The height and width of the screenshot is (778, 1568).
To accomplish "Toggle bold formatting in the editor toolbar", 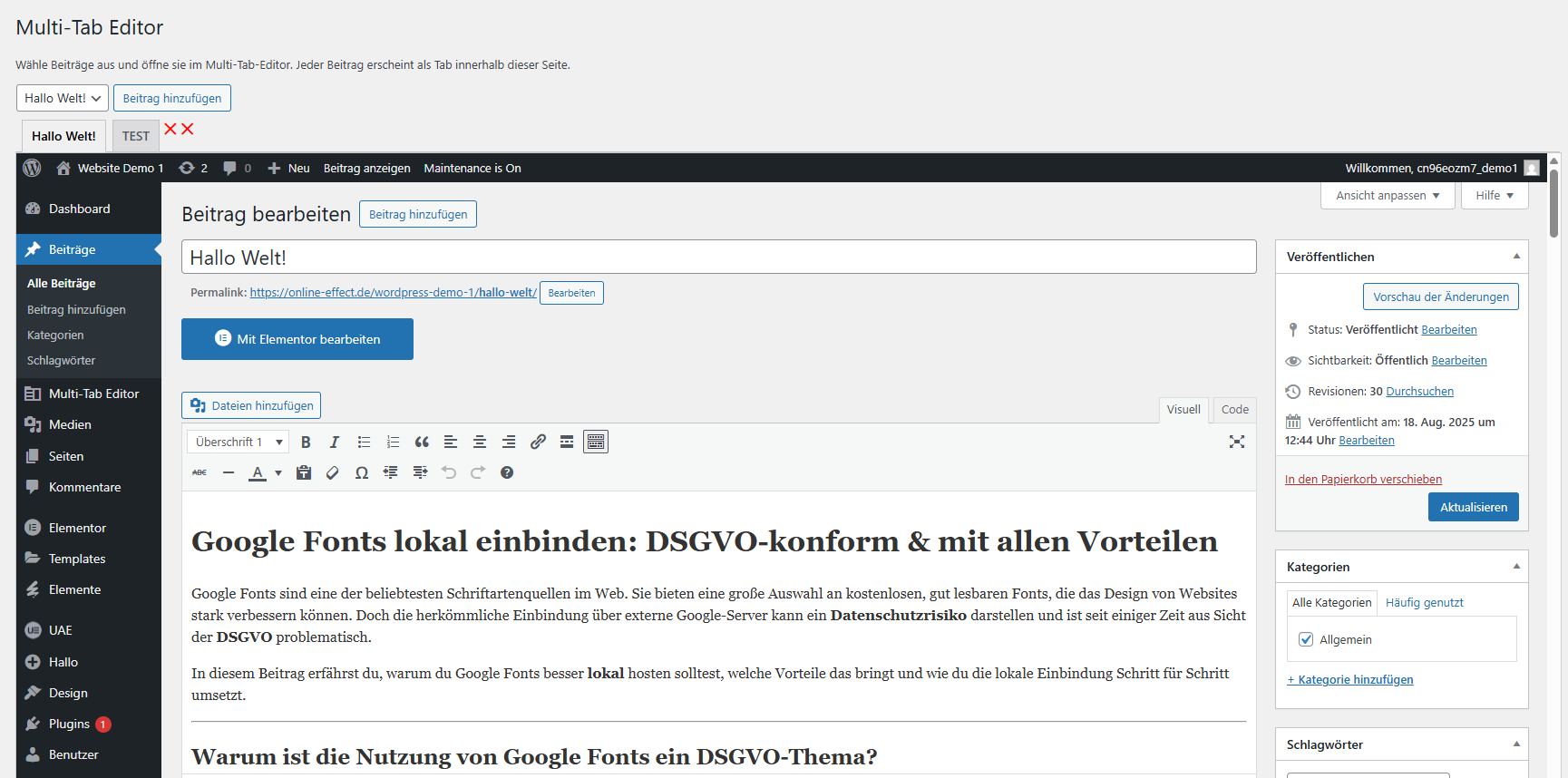I will (306, 442).
